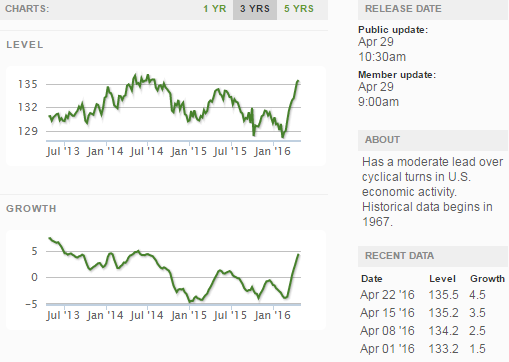Click the 135 gridline label on Level chart
This screenshot has height=362, width=509.
[x=28, y=84]
